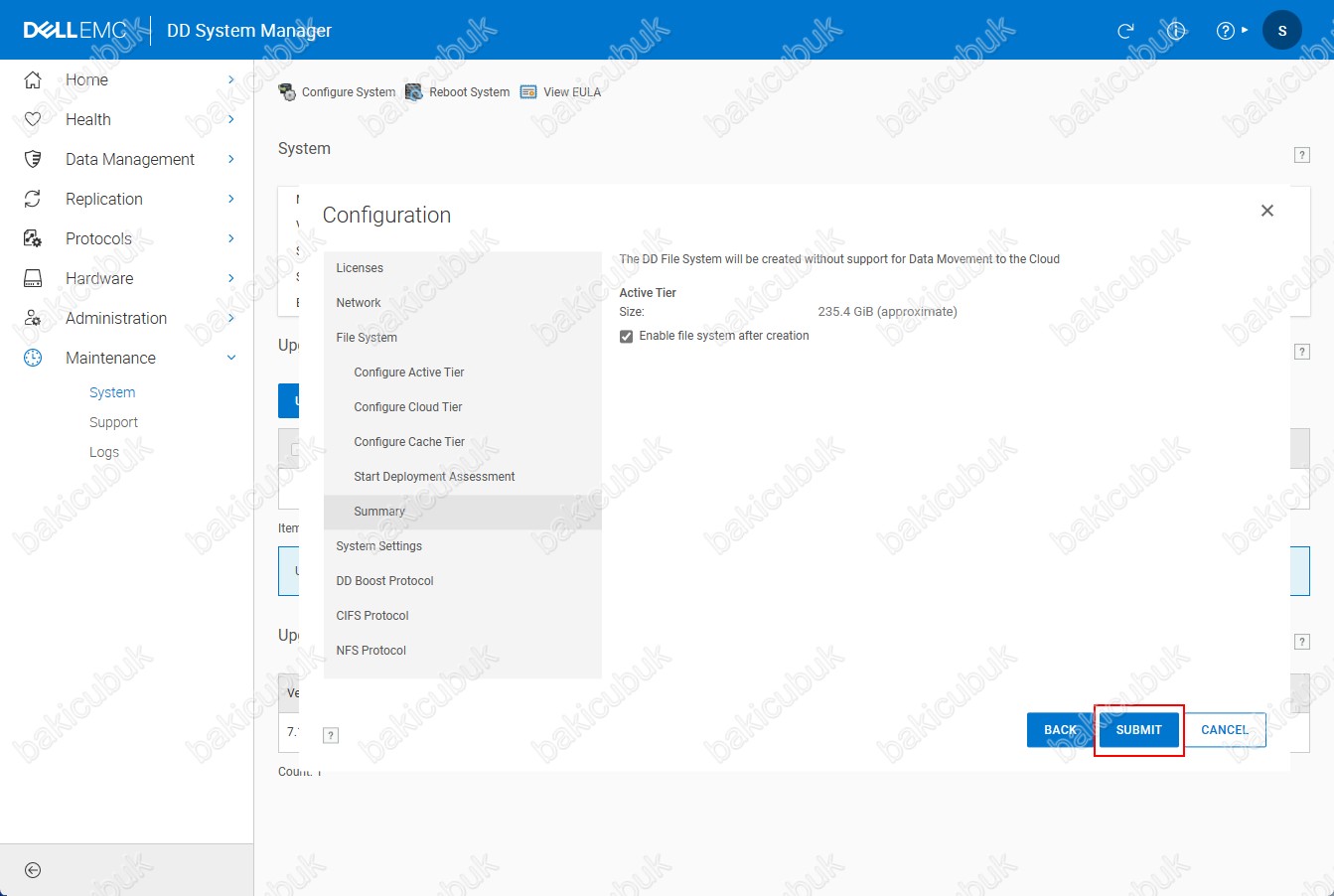Go to Configure Active Tier step

click(x=463, y=373)
